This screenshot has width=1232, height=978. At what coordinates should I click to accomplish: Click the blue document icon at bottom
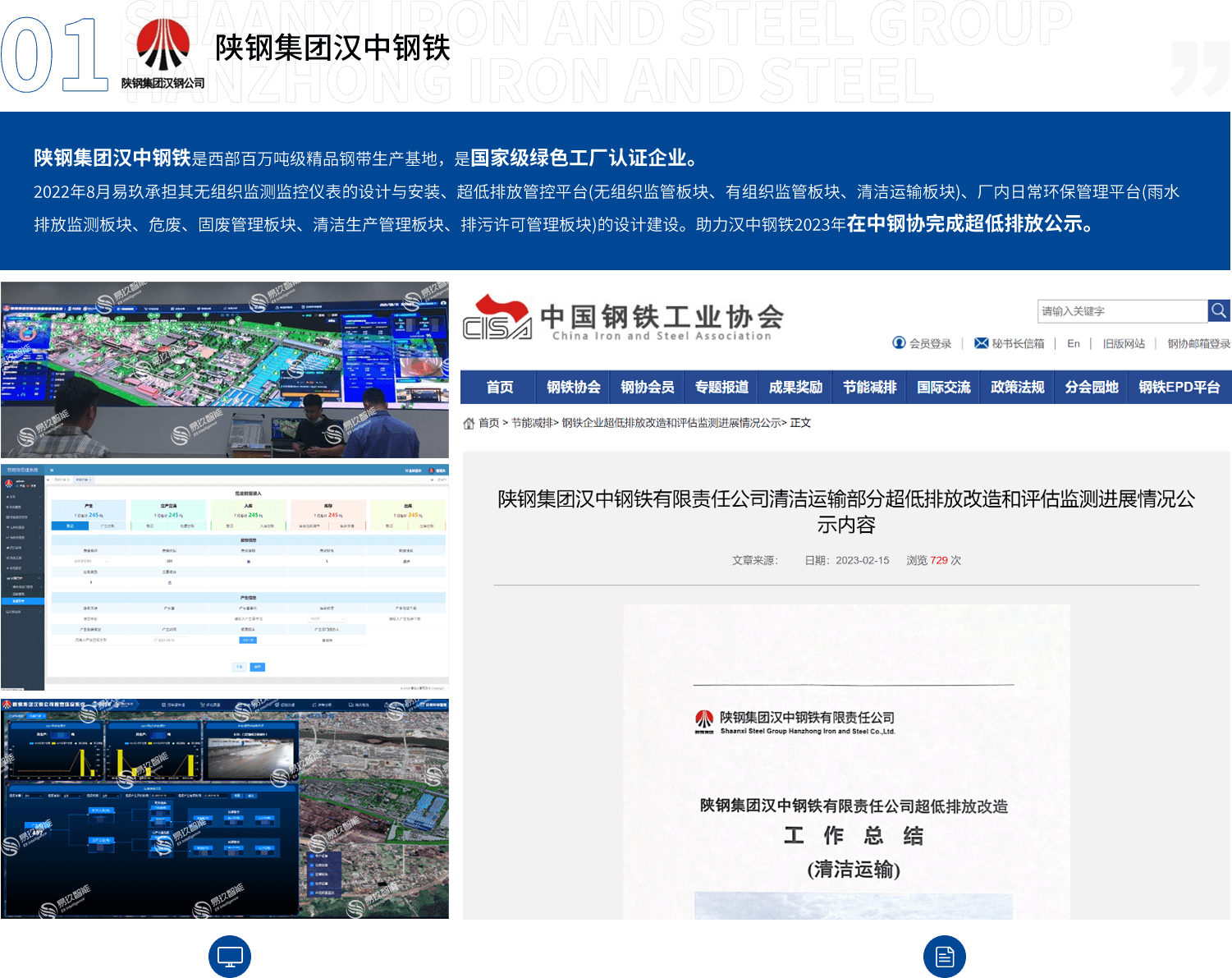coord(944,957)
